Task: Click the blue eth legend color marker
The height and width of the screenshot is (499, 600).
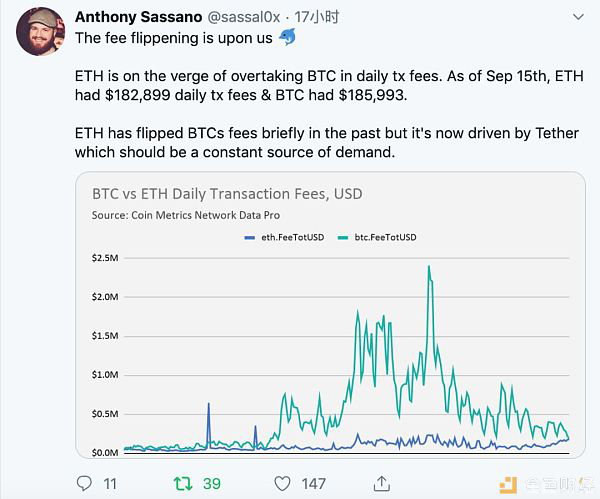Action: coord(249,238)
